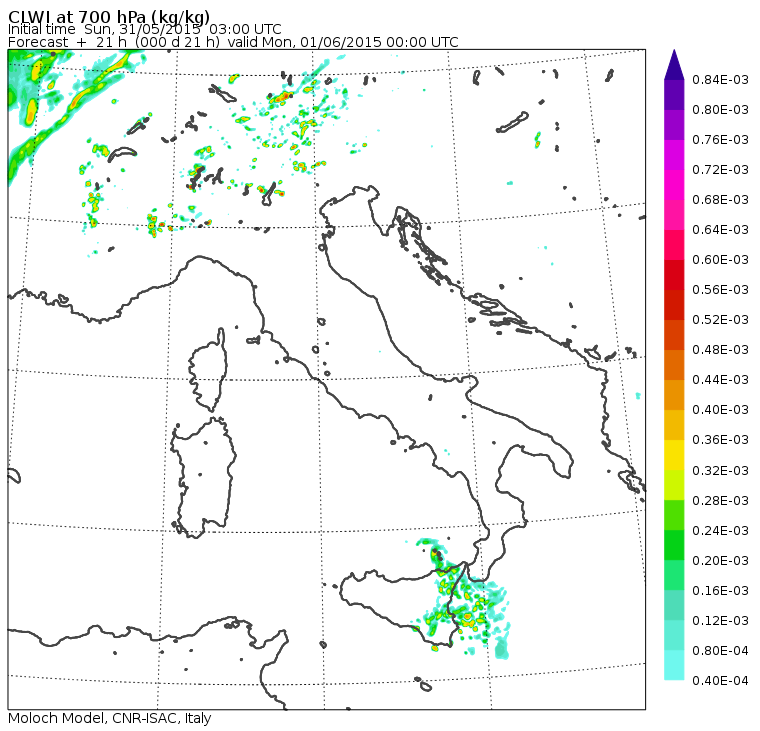Click the lightest cyan swatch at the colorbar bottom

(x=674, y=665)
